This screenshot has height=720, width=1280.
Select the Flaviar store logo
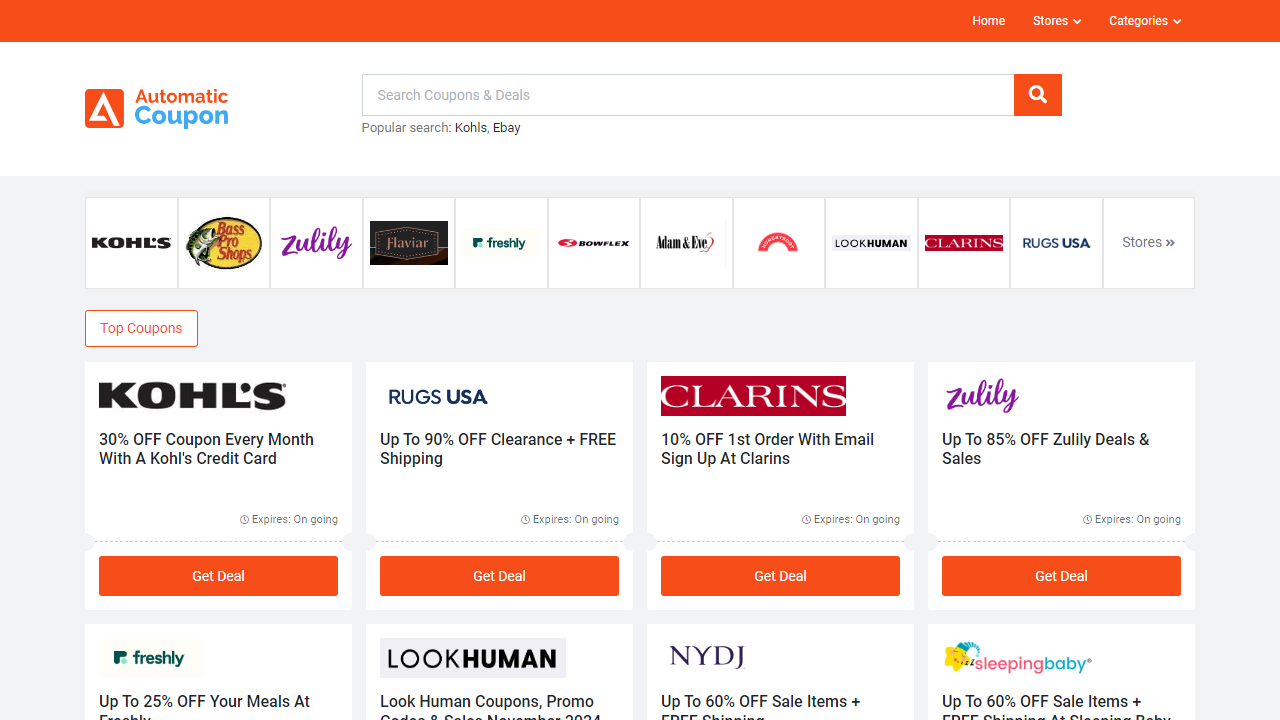click(x=408, y=242)
